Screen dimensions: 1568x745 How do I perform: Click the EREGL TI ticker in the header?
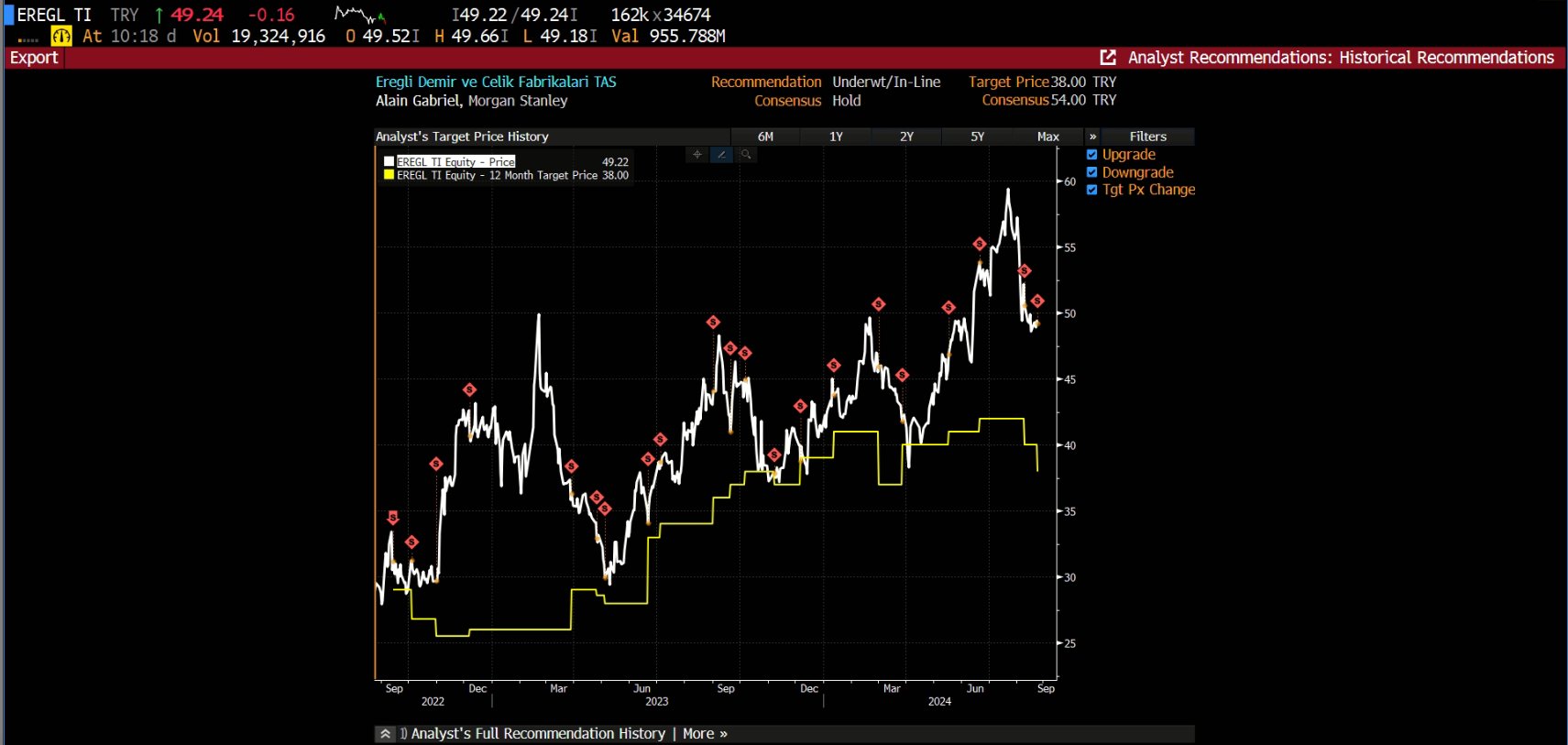[x=54, y=16]
